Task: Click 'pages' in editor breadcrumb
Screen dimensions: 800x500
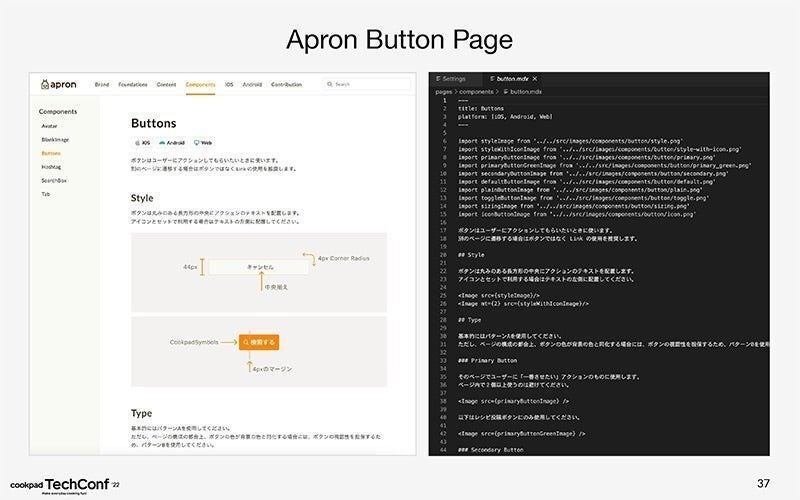Action: point(443,92)
